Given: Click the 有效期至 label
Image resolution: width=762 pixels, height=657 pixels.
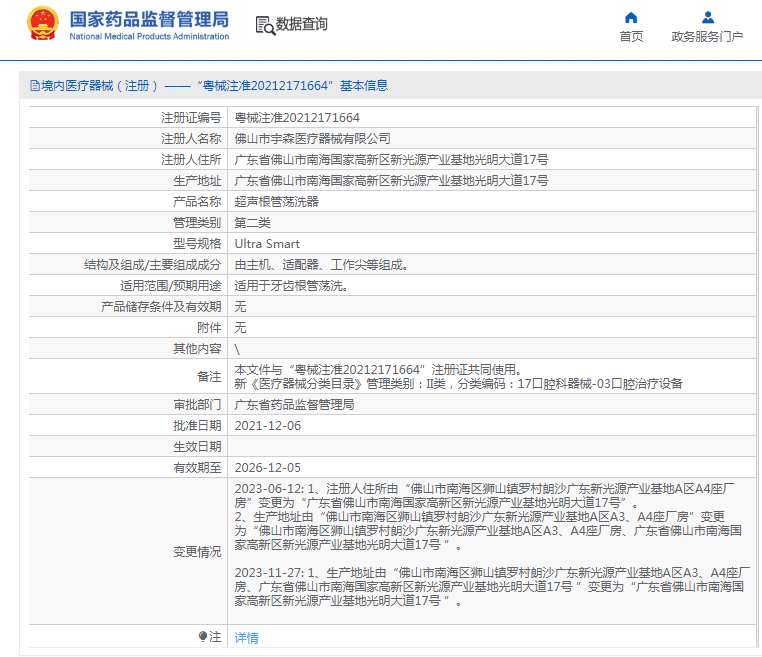Looking at the screenshot, I should pyautogui.click(x=197, y=467).
